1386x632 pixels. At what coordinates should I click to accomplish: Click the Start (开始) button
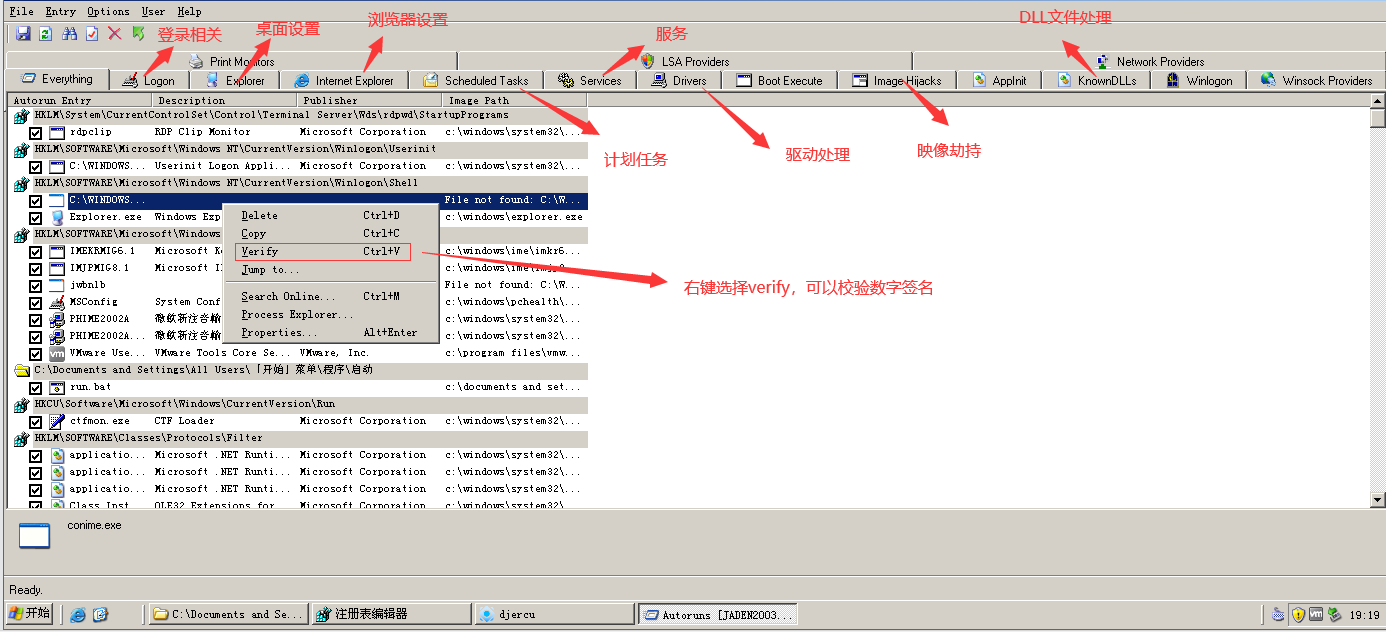[x=29, y=614]
